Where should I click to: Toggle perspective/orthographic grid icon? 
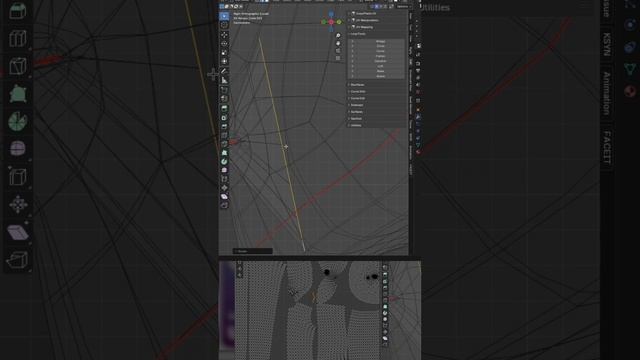(x=338, y=58)
